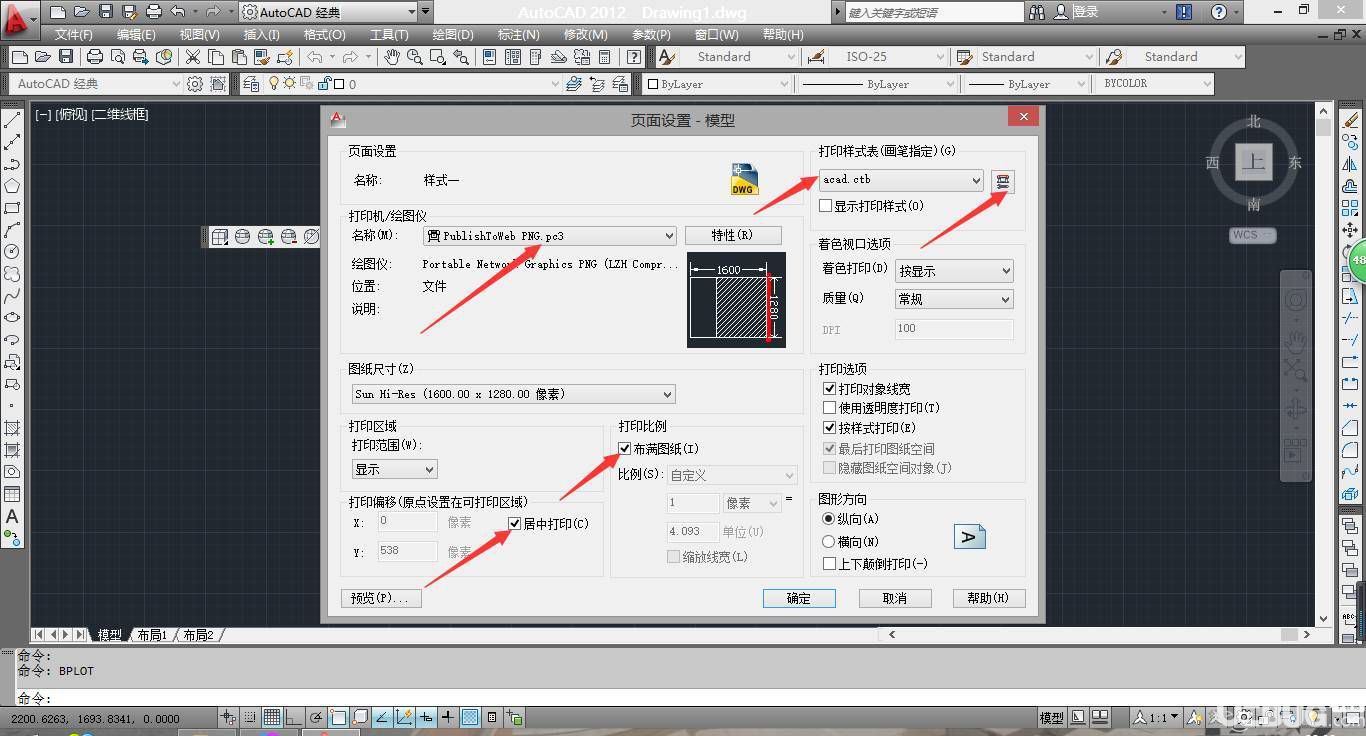This screenshot has width=1366, height=736.
Task: Open the 视图(V) menu
Action: 199,35
